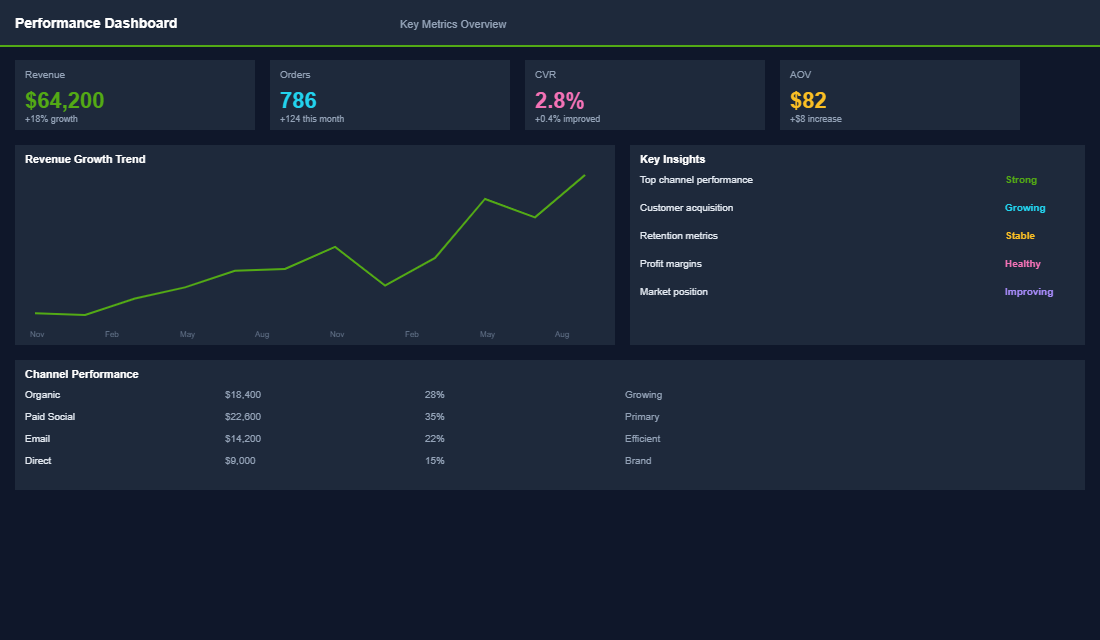Select the Organic channel row
Viewport: 1100px width, 640px height.
pyautogui.click(x=42, y=394)
